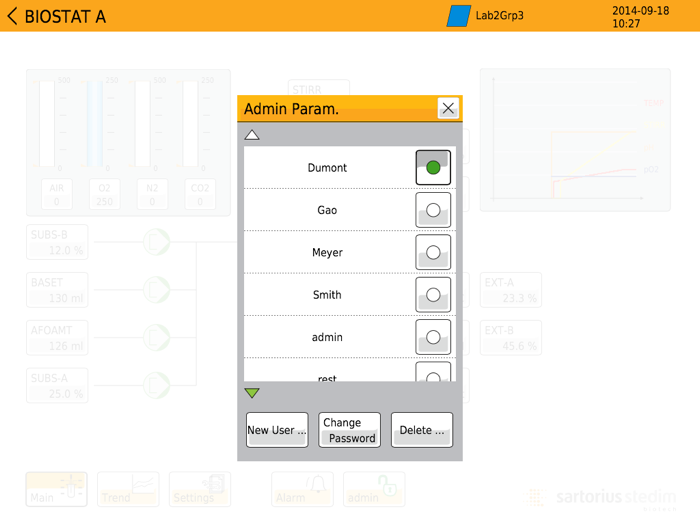Go back using the arrow beside BIOSTAT A
The width and height of the screenshot is (700, 525).
[x=12, y=16]
